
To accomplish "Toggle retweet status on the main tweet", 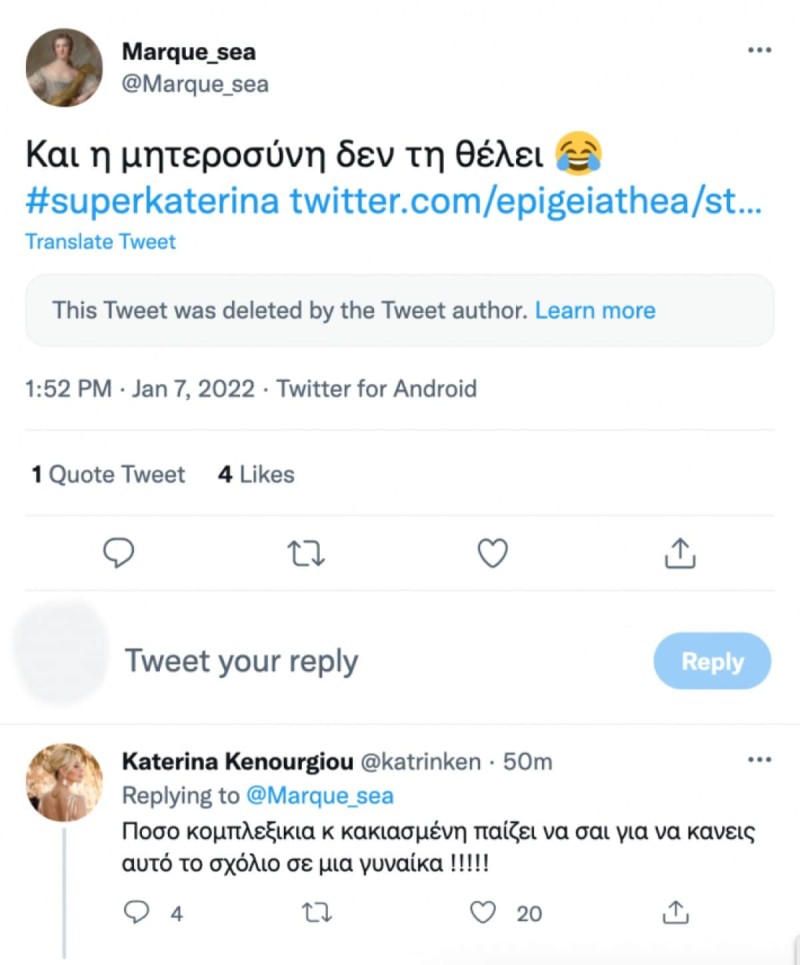I will [x=306, y=553].
